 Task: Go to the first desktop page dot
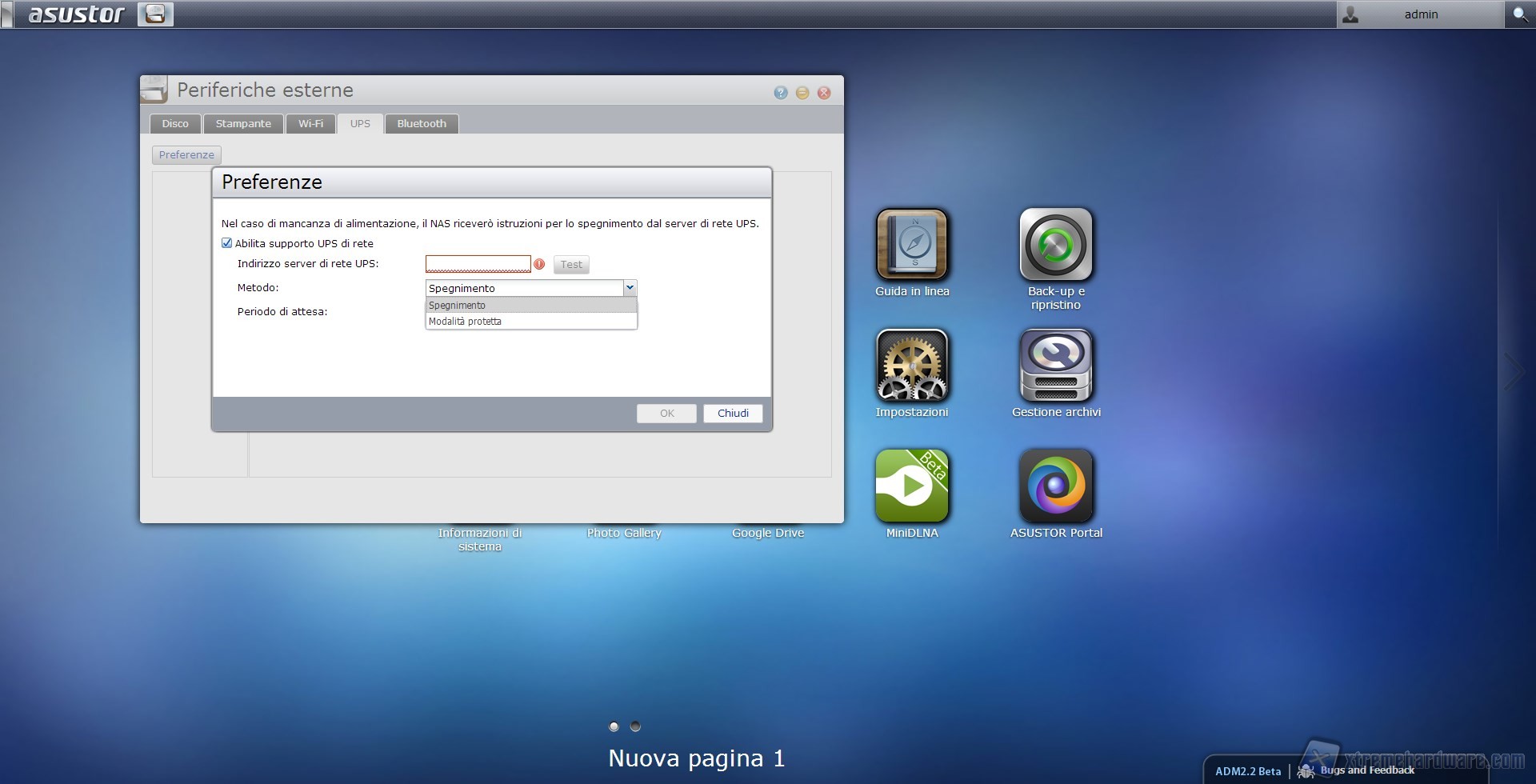(614, 726)
